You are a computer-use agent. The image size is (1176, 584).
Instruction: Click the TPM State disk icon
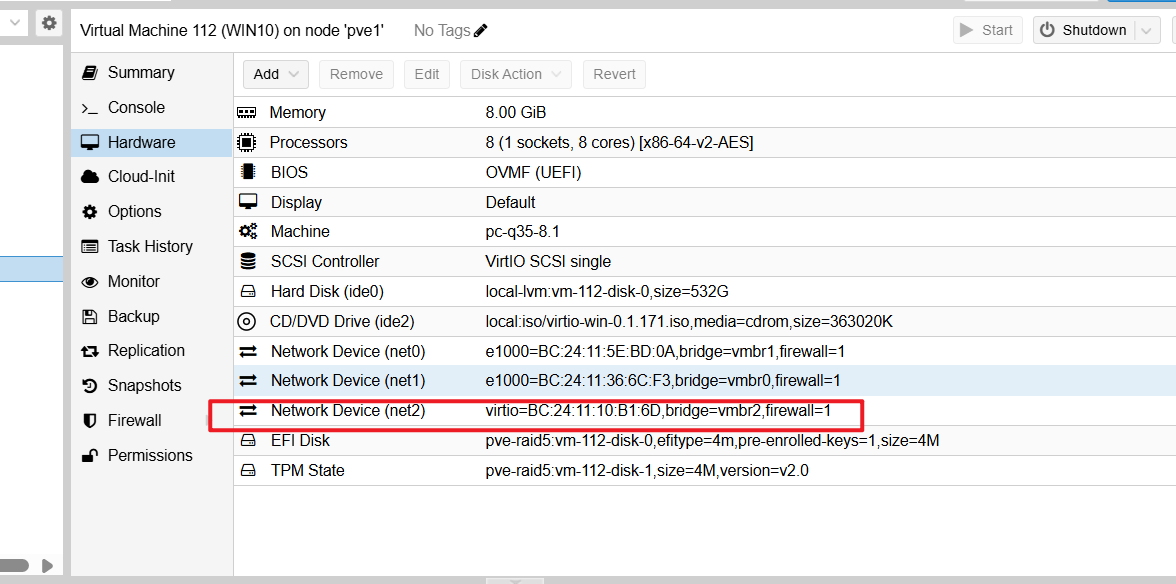click(x=247, y=471)
